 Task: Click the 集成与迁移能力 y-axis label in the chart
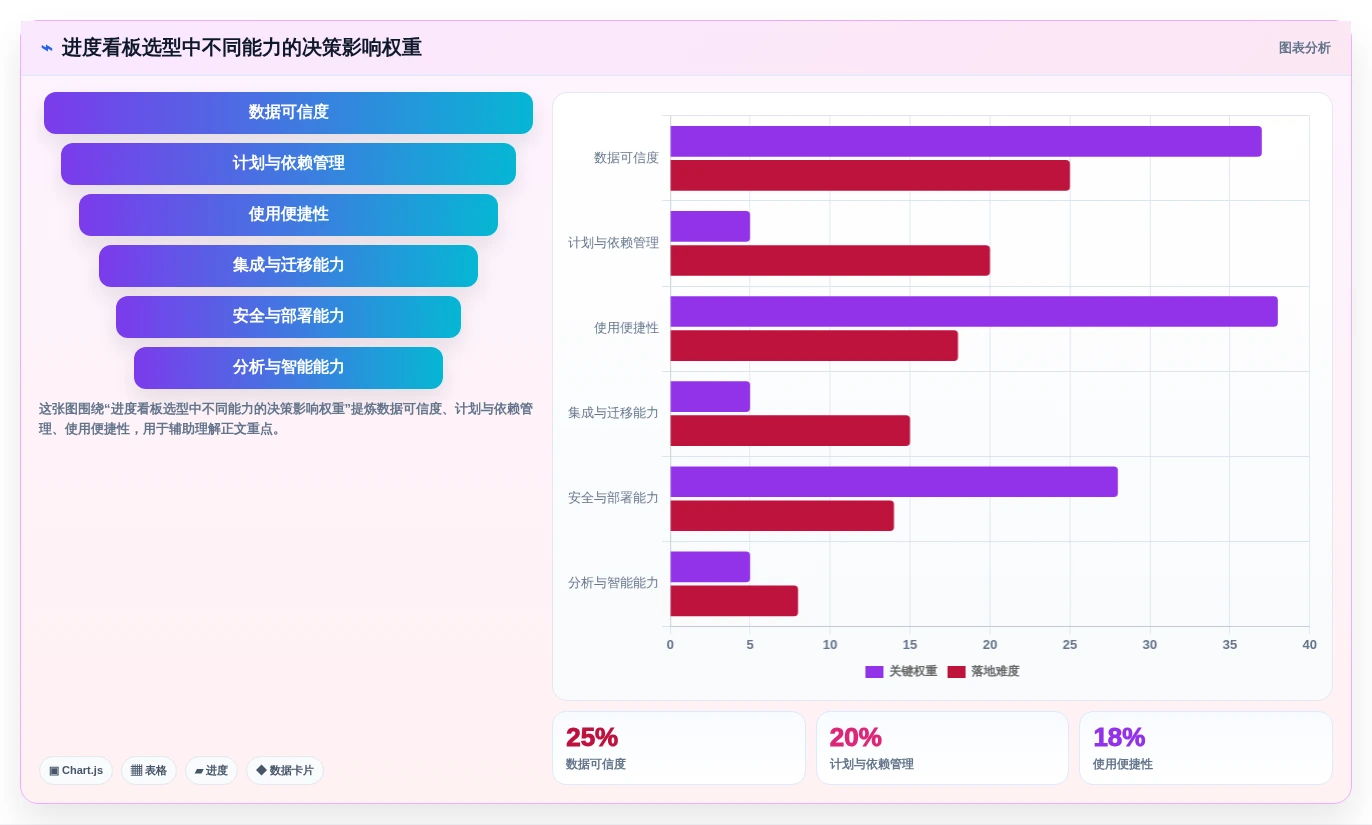click(613, 413)
